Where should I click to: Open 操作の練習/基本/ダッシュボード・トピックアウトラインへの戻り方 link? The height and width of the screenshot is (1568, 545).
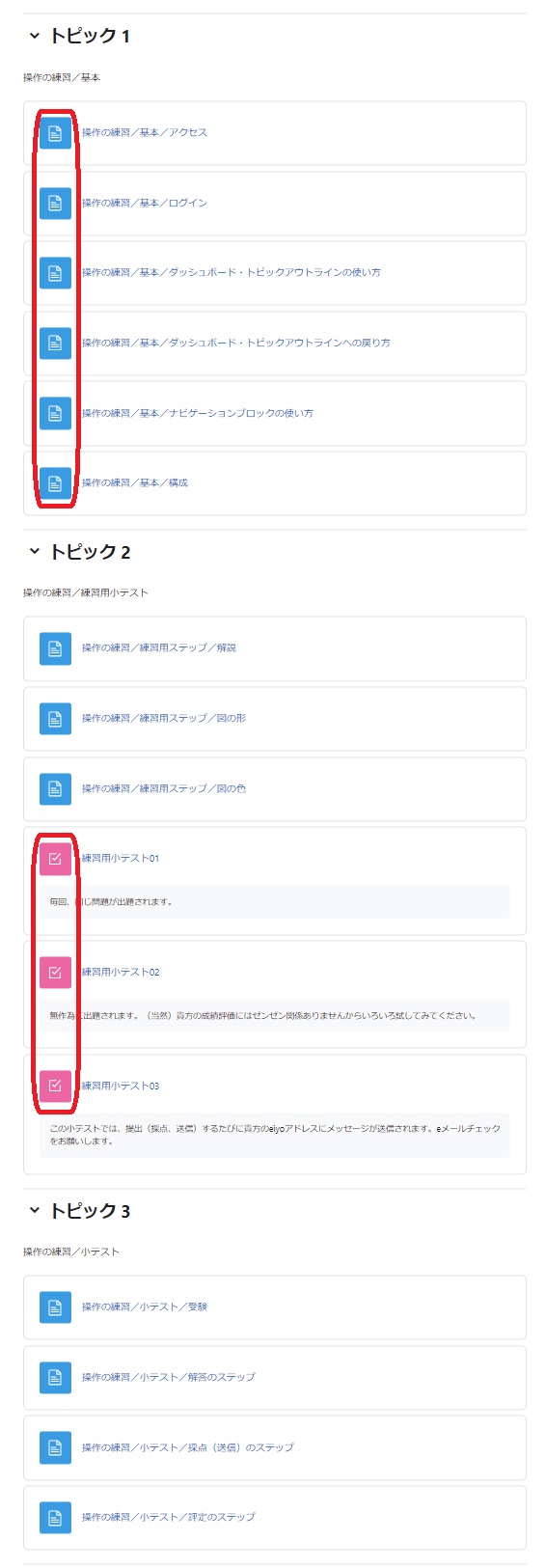coord(236,343)
